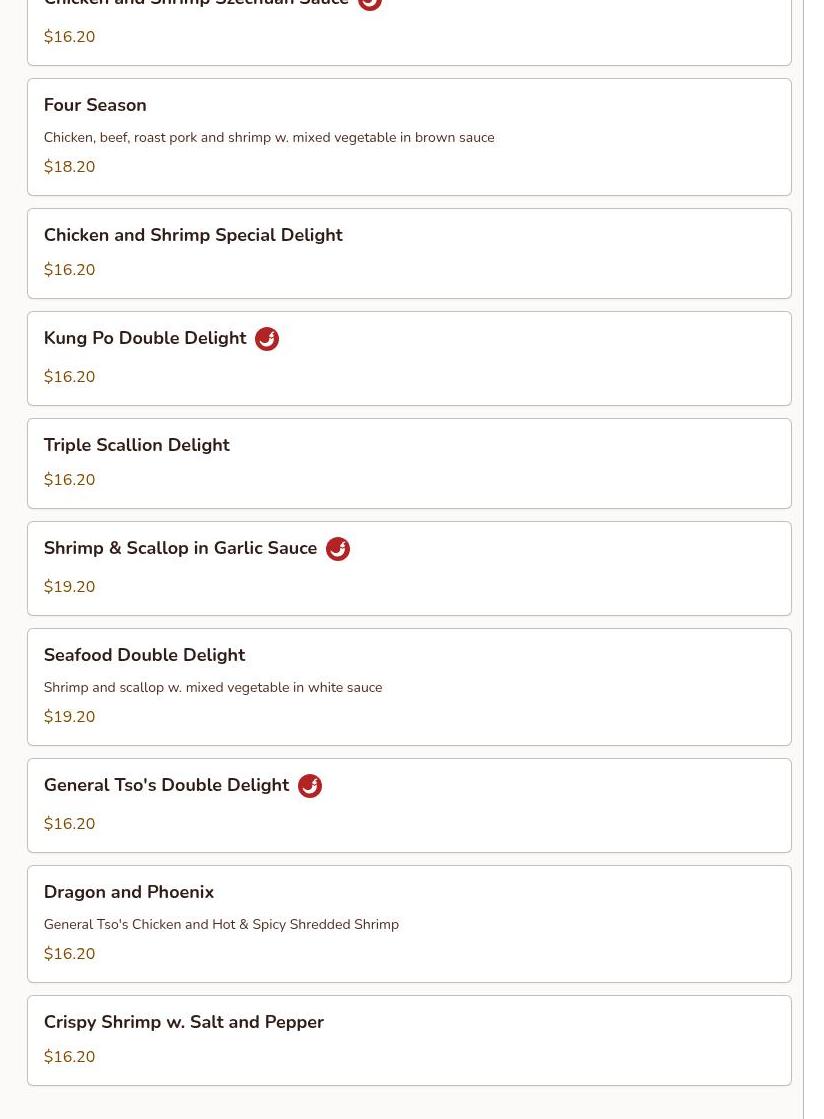This screenshot has height=1119, width=824.
Task: Click spicy icon beside General Tso's Double Delight
Action: pyautogui.click(x=309, y=786)
